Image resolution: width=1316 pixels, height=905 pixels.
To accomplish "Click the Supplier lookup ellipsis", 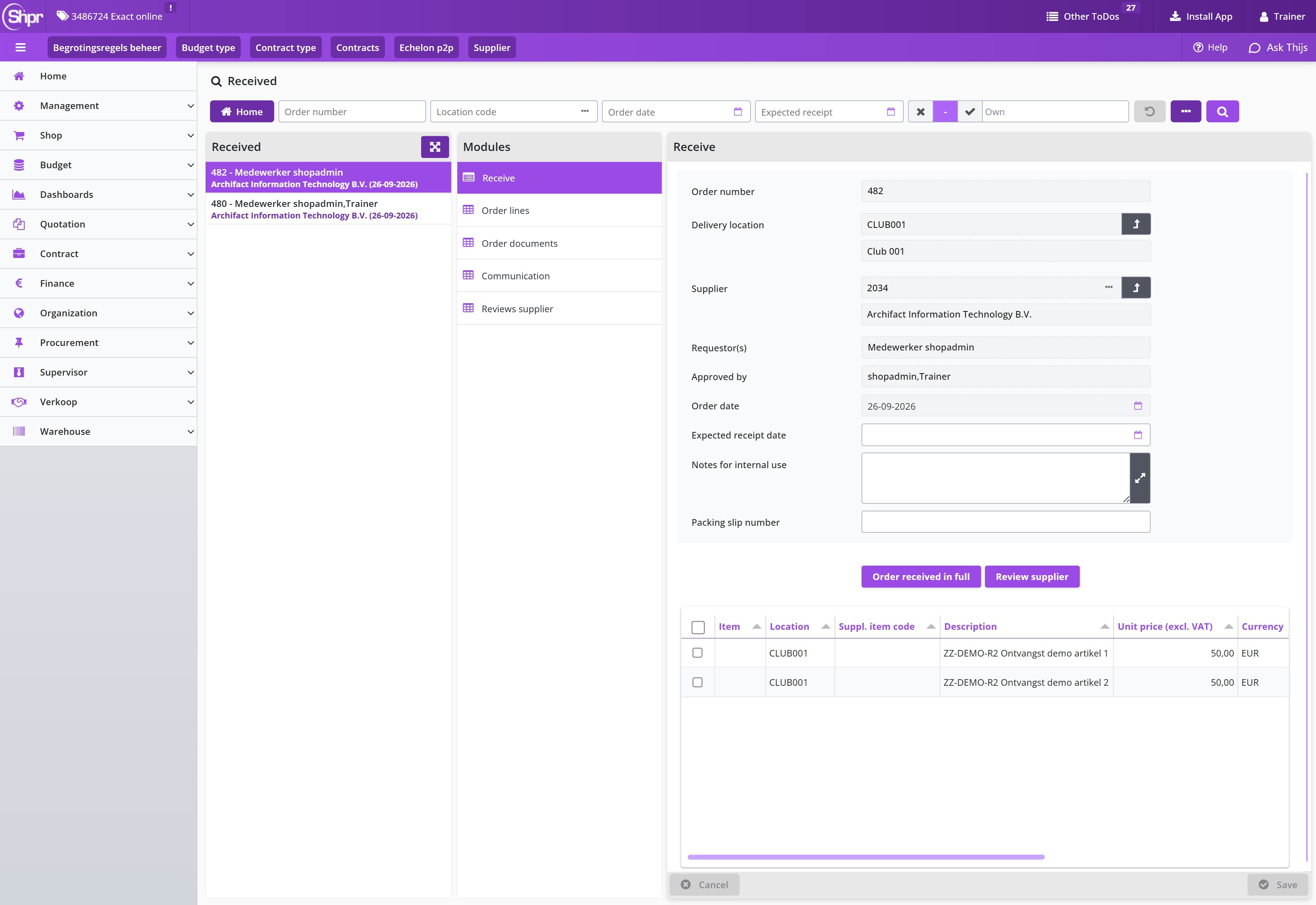I will 1109,288.
